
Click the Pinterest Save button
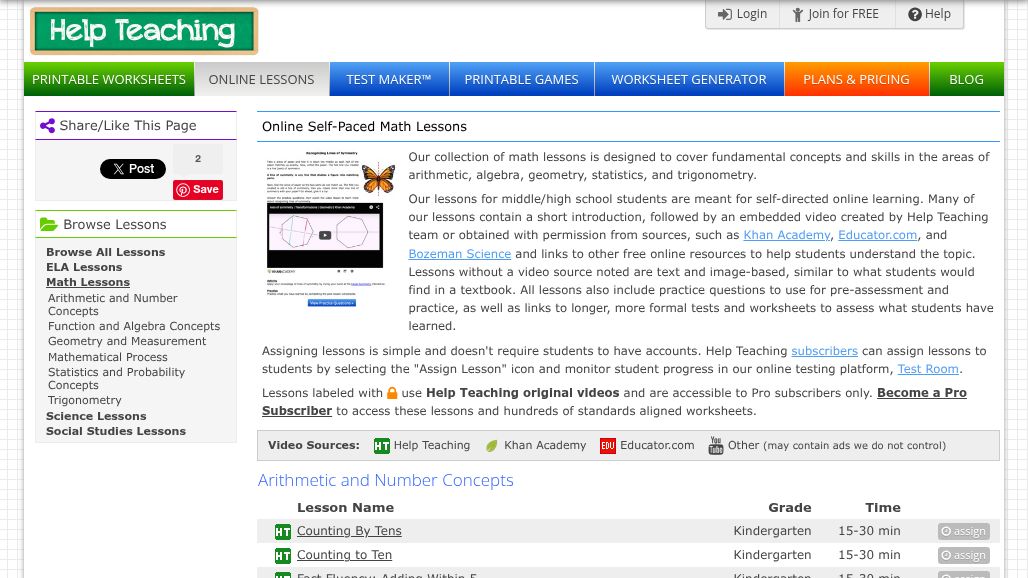198,190
